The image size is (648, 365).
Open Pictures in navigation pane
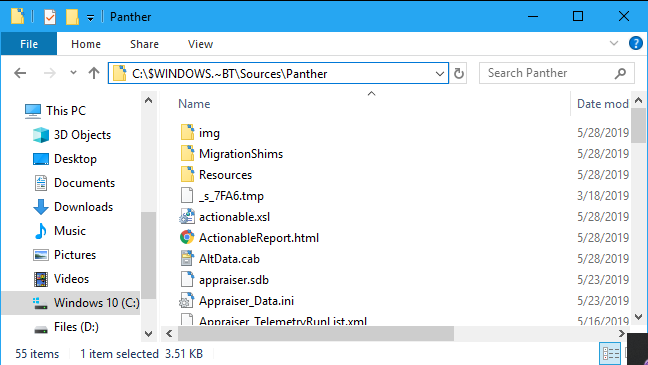pyautogui.click(x=75, y=255)
